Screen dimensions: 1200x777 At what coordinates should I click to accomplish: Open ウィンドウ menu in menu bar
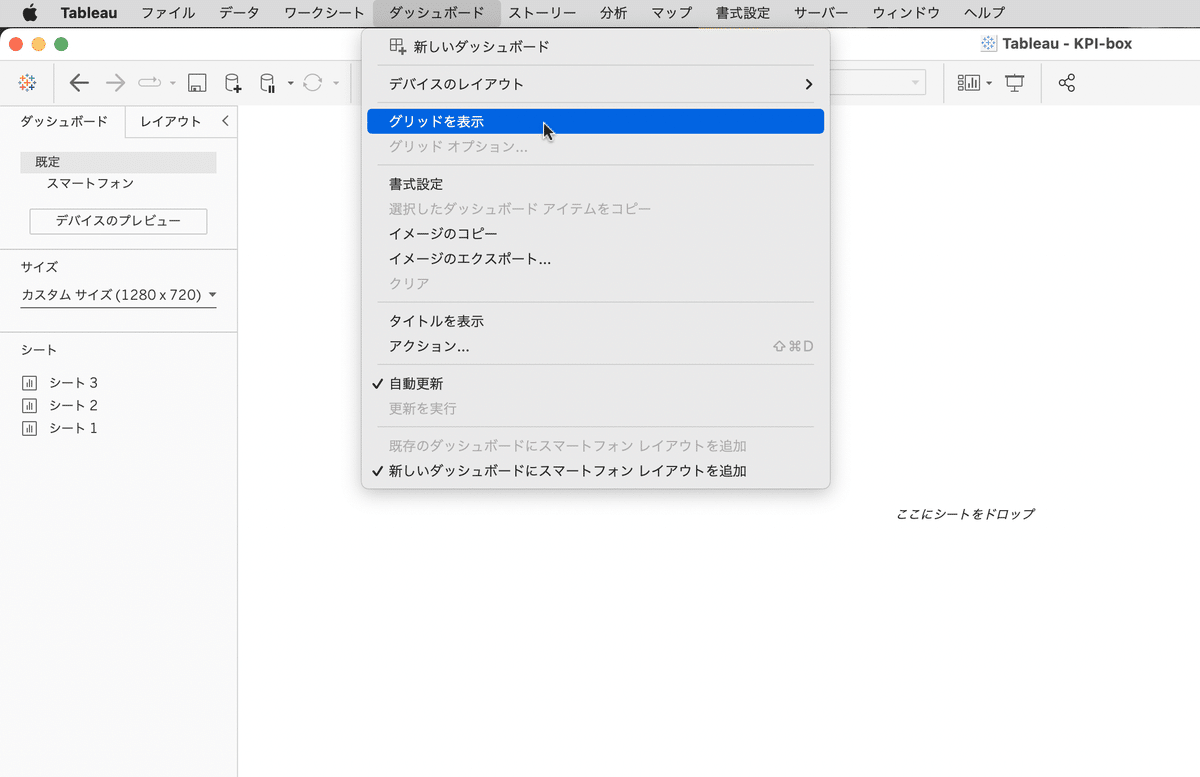[x=906, y=13]
